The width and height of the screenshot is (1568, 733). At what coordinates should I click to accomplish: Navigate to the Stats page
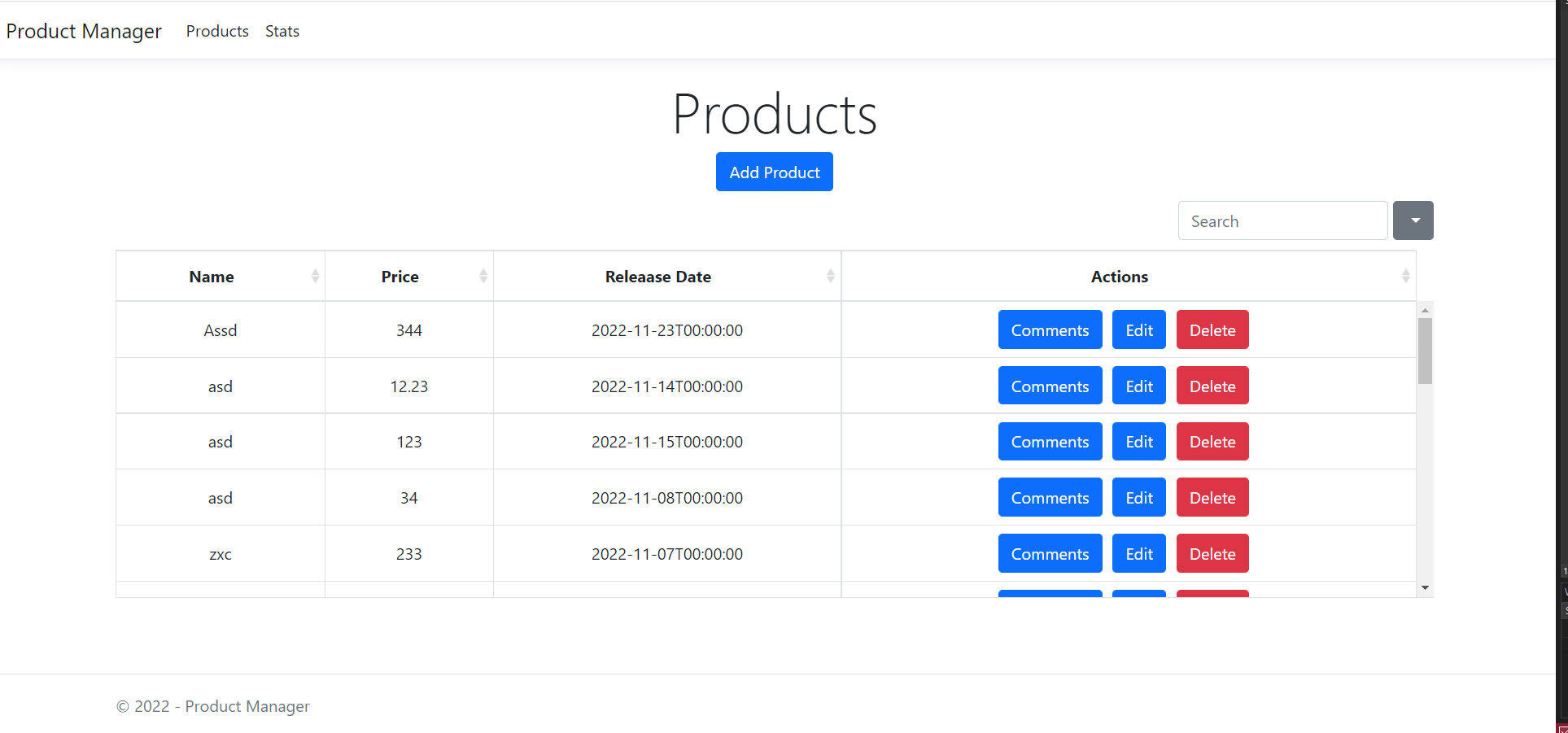tap(282, 31)
